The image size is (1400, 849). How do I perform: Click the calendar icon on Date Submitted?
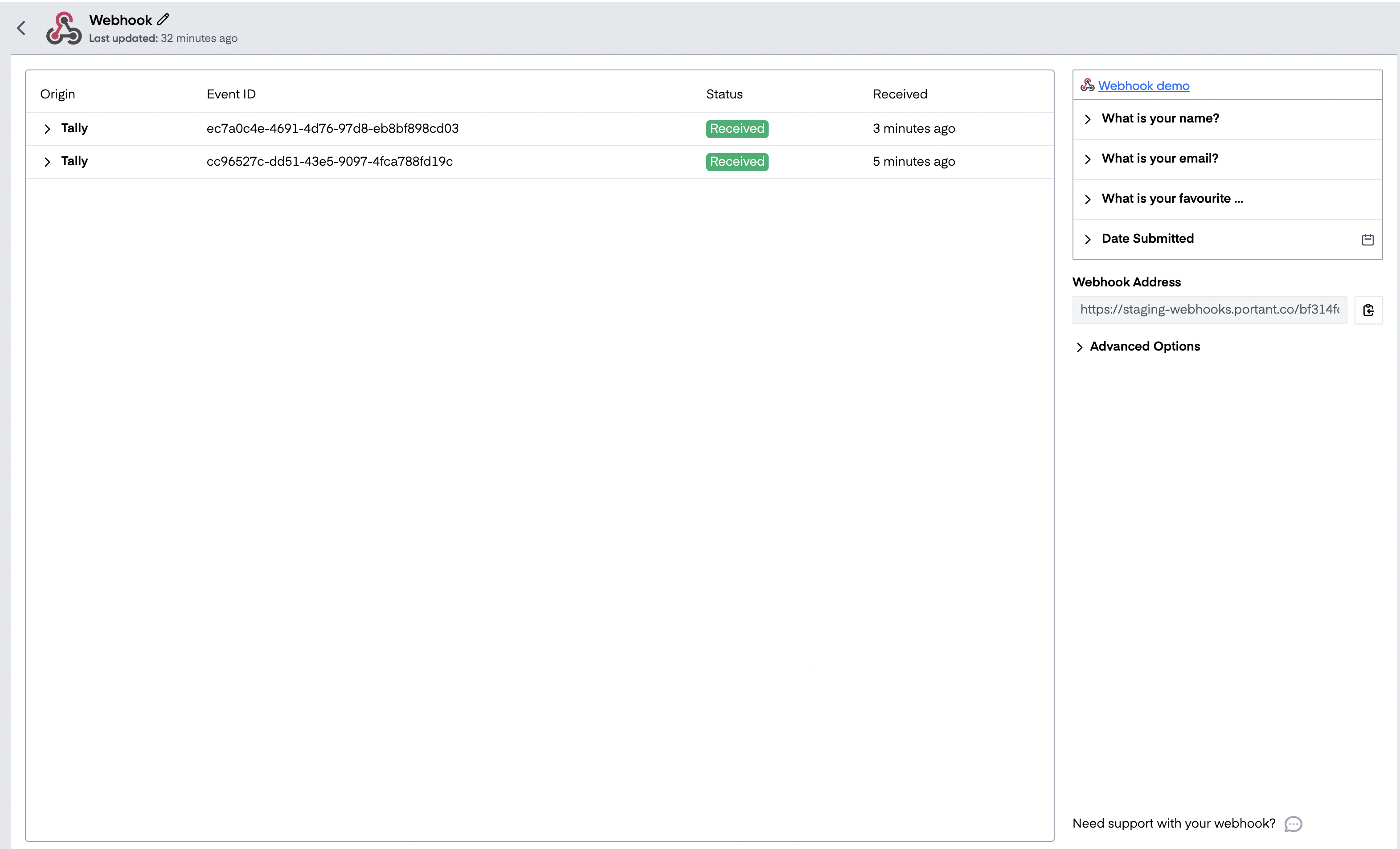[x=1367, y=239]
